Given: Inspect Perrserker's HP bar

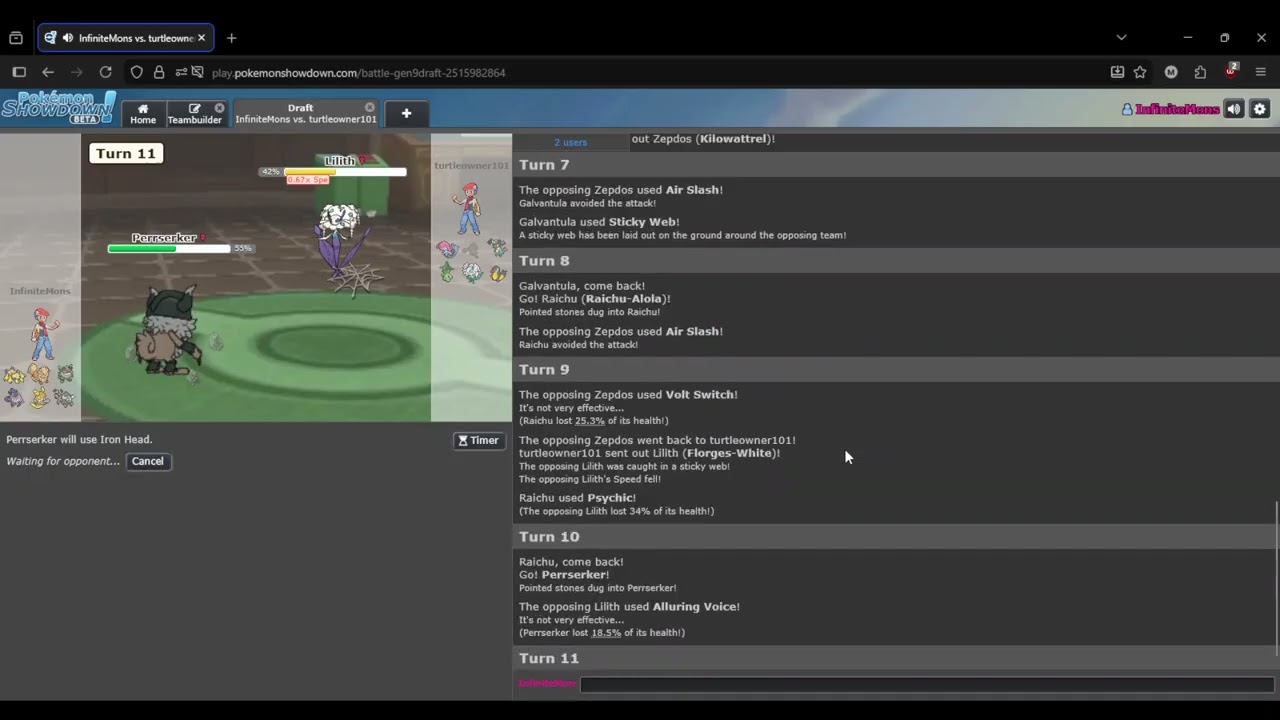Looking at the screenshot, I should pyautogui.click(x=168, y=248).
